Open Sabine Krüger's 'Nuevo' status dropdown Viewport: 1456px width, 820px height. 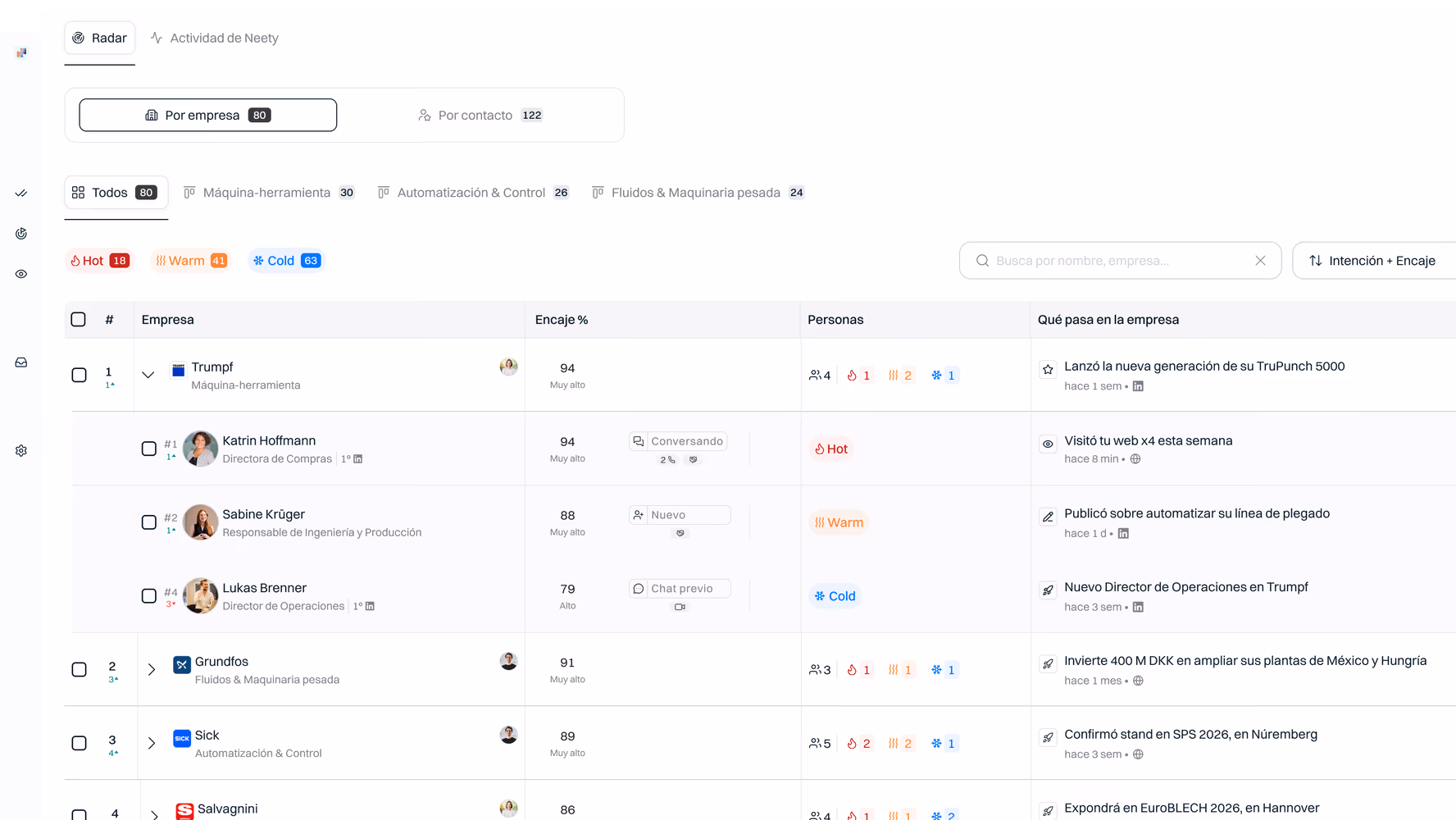(680, 515)
